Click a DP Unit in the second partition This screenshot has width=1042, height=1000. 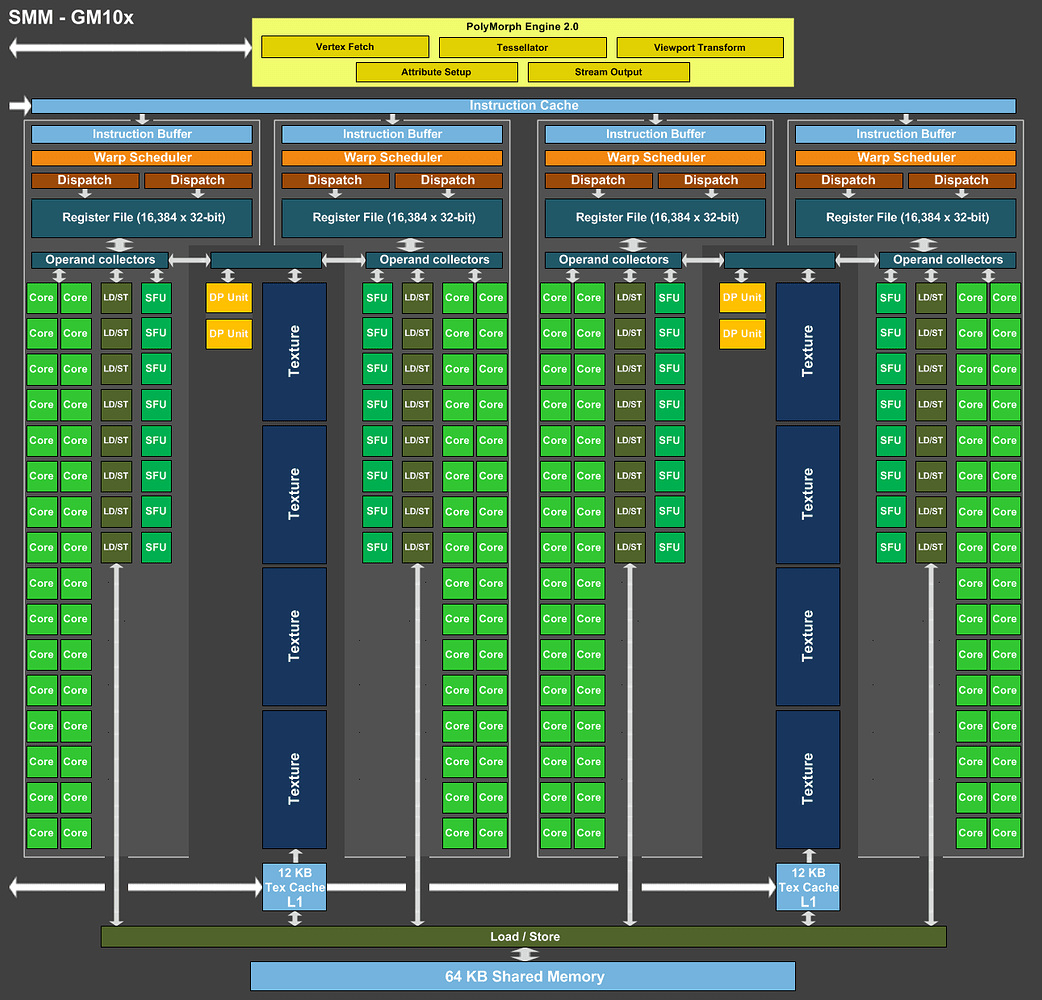click(x=229, y=297)
